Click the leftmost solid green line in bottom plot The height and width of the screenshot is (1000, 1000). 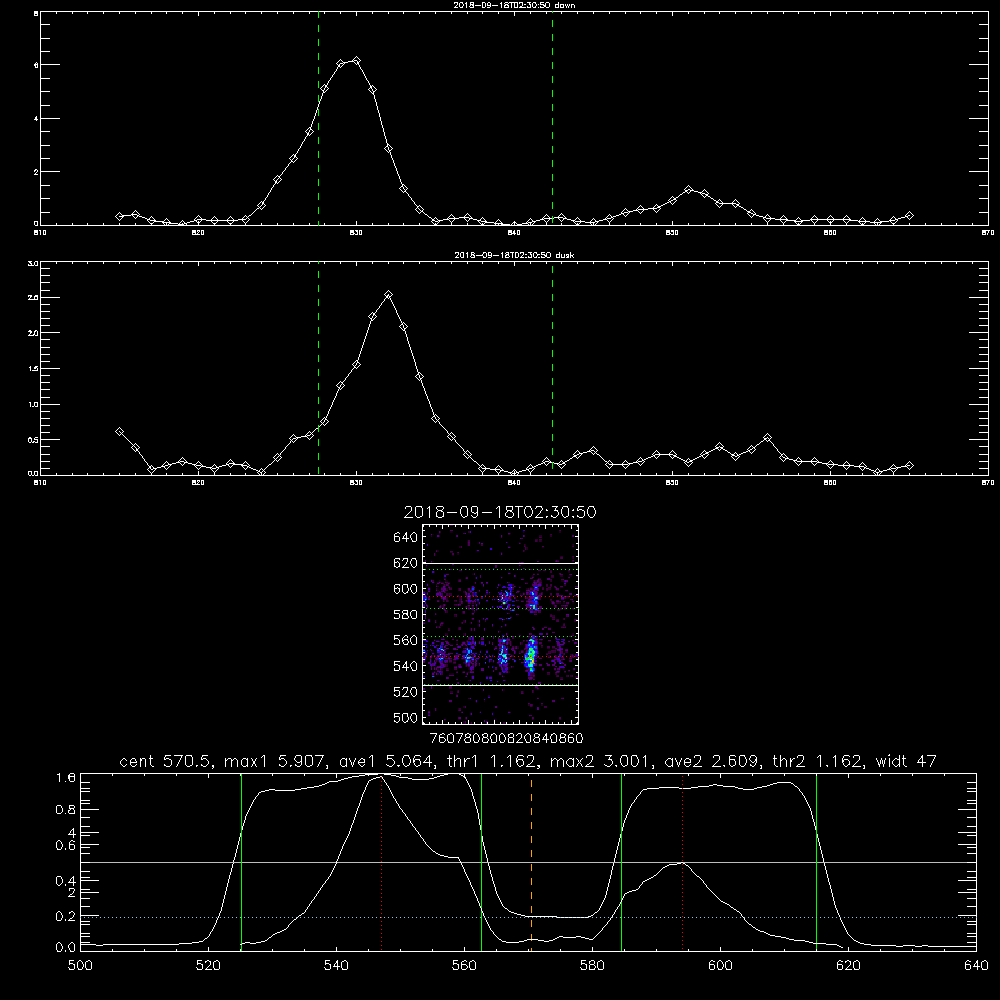click(241, 861)
